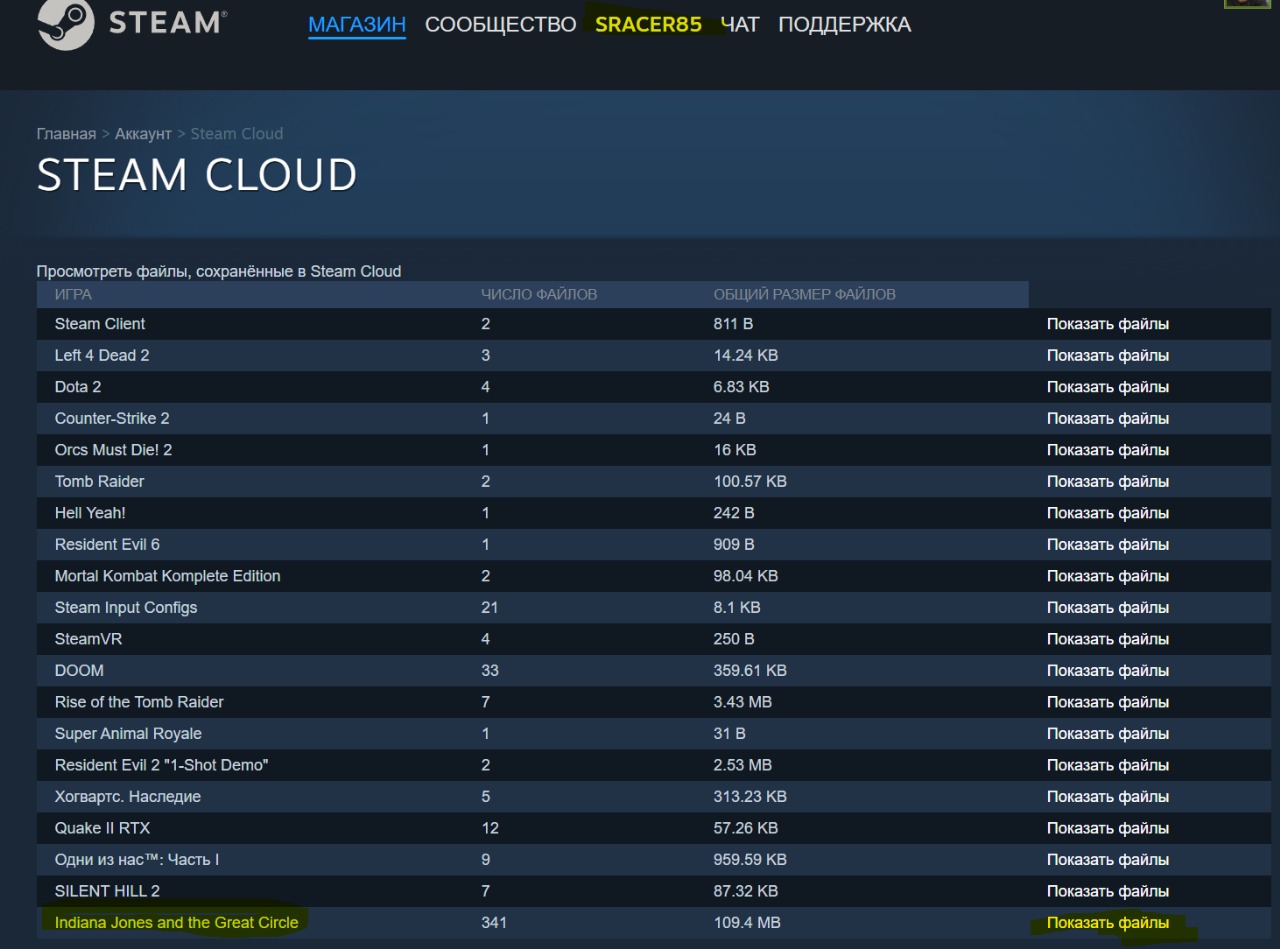
Task: Select the game name "DOOM"
Action: point(79,670)
